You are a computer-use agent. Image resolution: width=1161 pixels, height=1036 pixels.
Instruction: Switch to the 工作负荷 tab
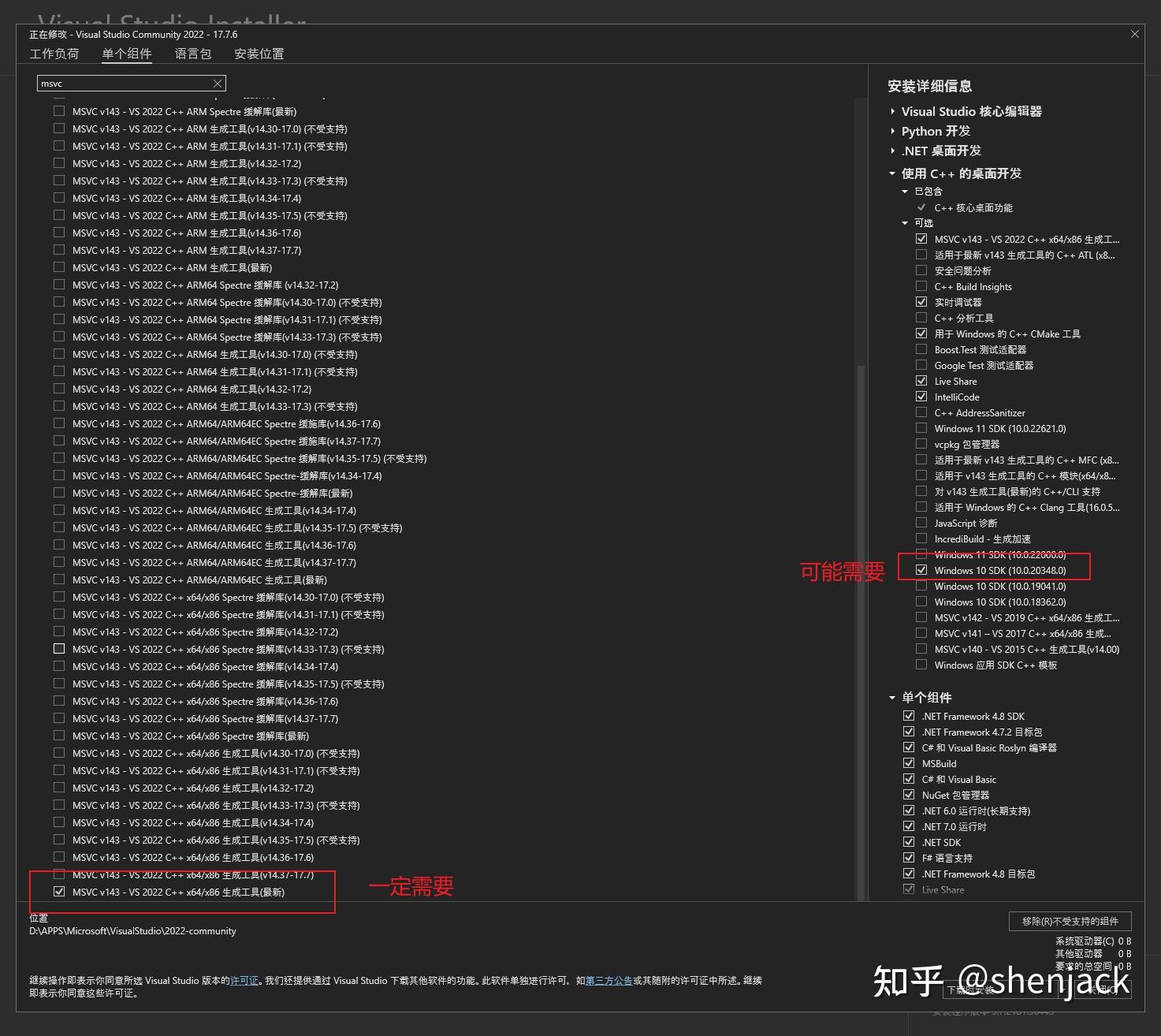(54, 54)
